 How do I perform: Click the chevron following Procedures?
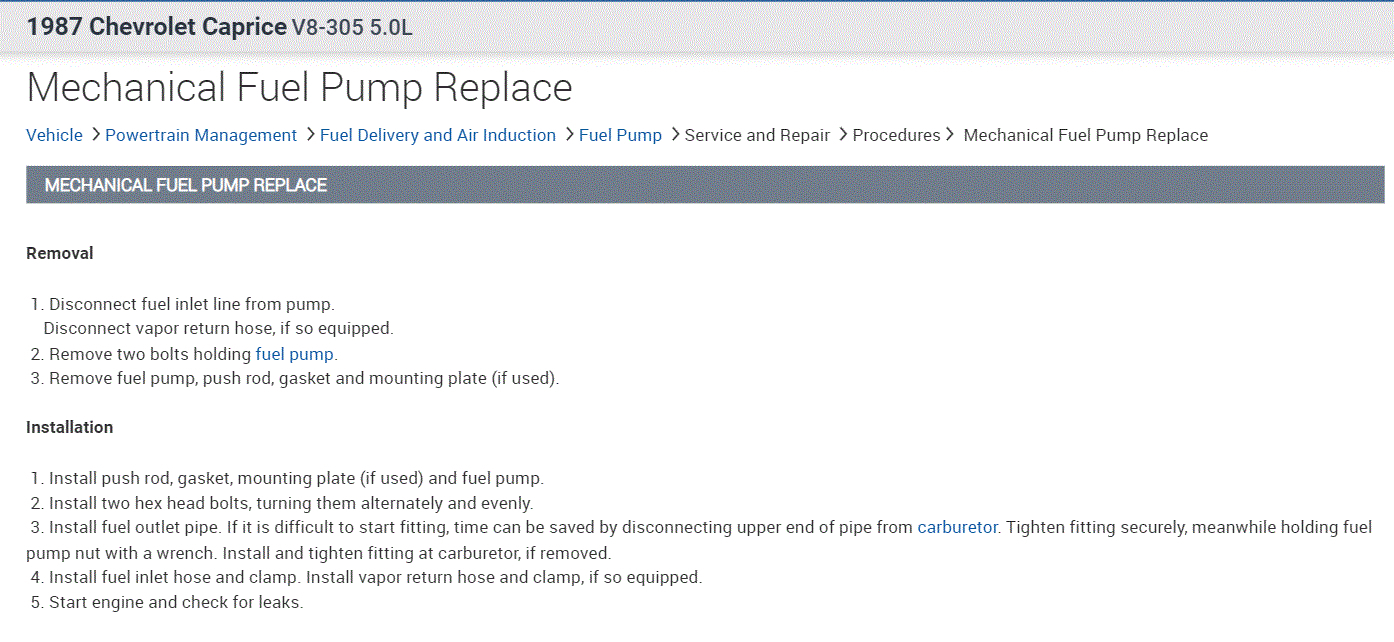coord(949,134)
